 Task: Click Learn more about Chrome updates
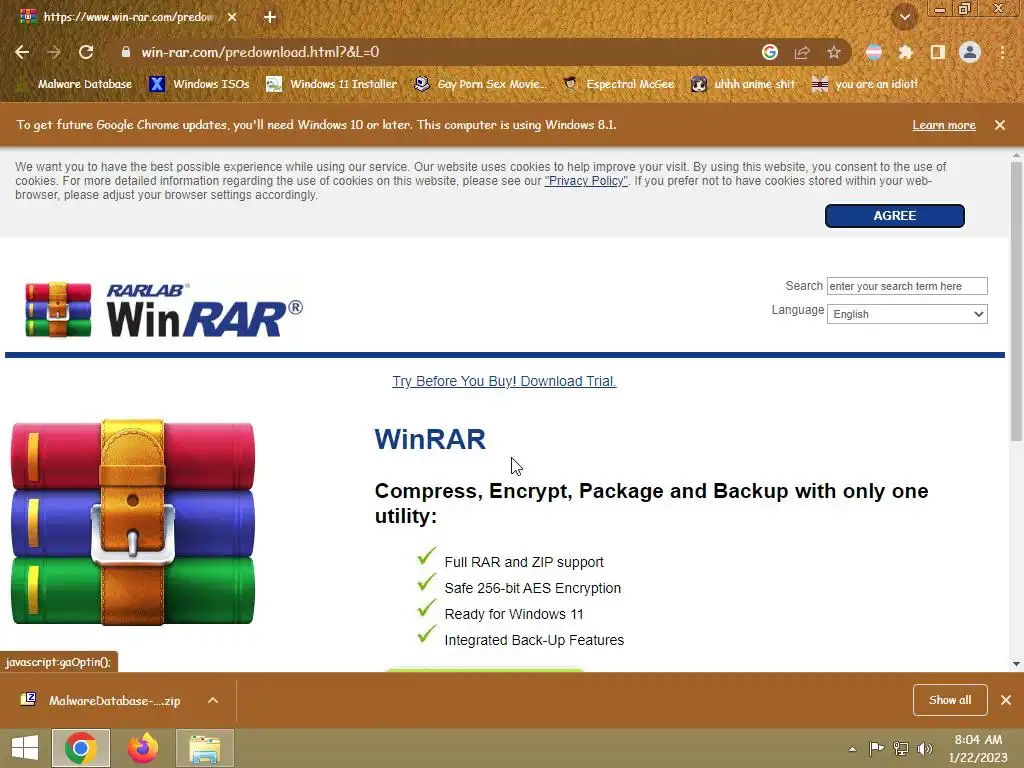coord(944,125)
